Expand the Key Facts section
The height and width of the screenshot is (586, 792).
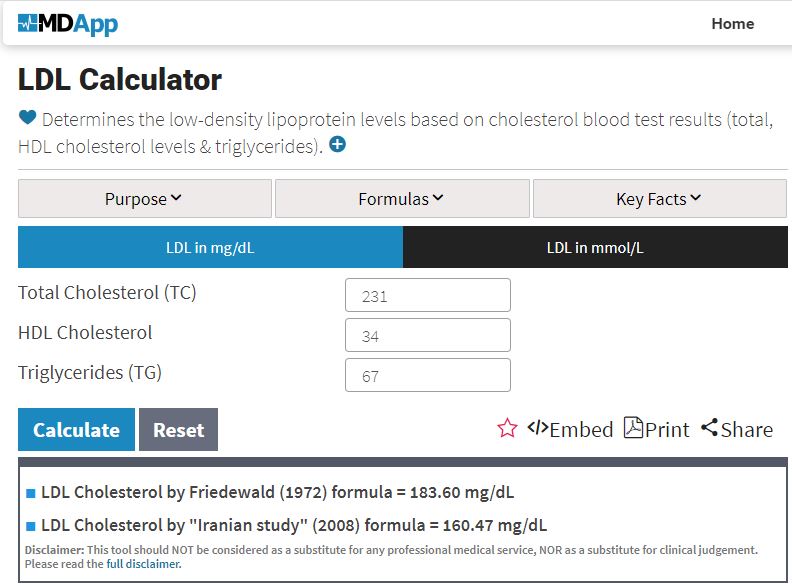[659, 199]
